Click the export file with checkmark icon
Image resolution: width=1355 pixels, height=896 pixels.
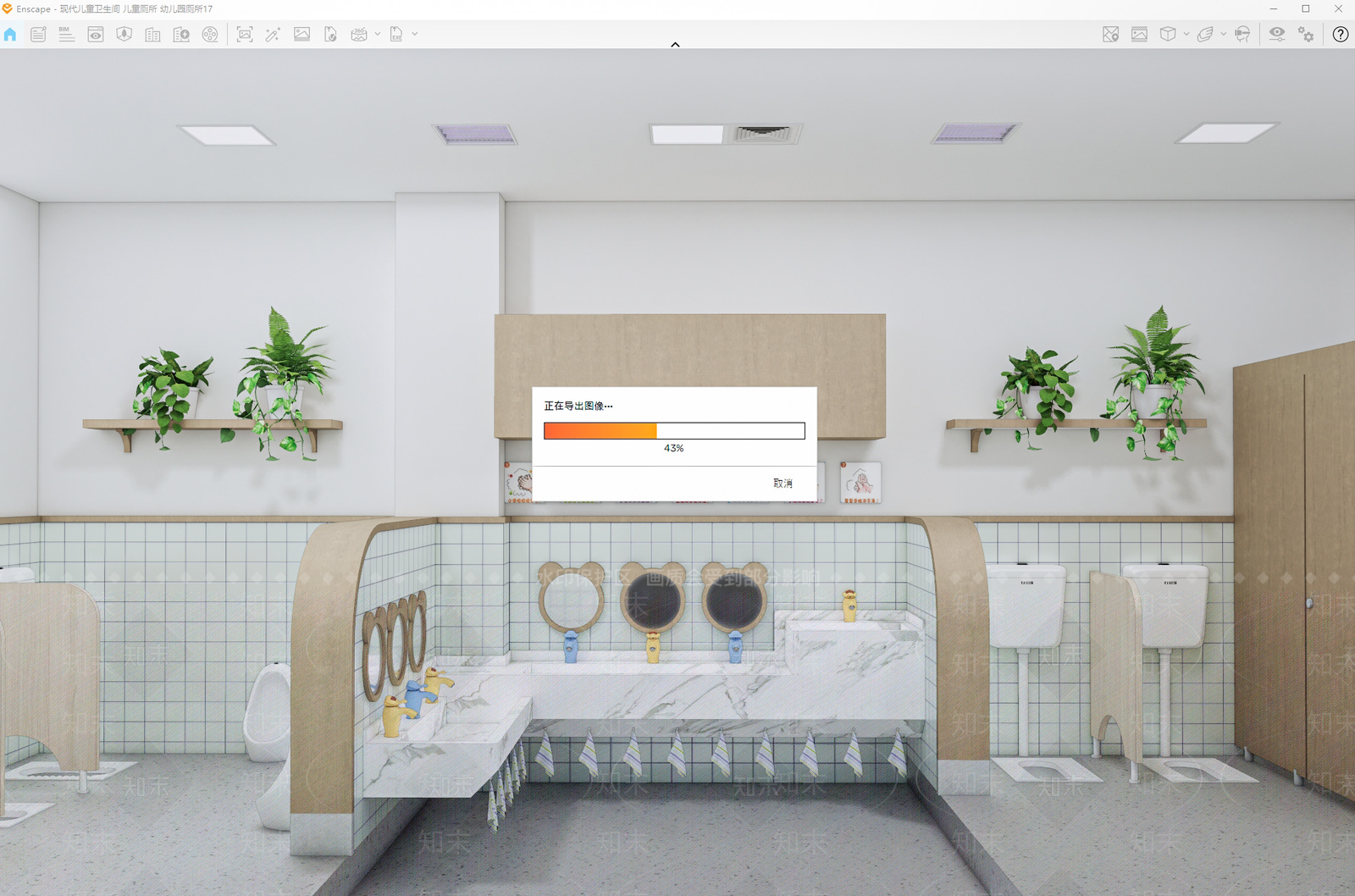pos(330,35)
